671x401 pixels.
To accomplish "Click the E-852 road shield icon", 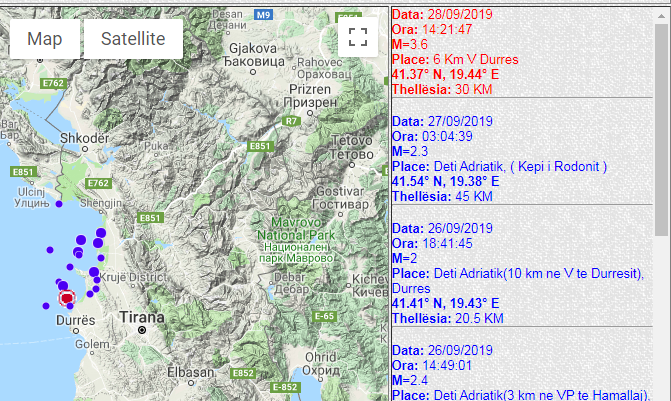I will tap(286, 387).
